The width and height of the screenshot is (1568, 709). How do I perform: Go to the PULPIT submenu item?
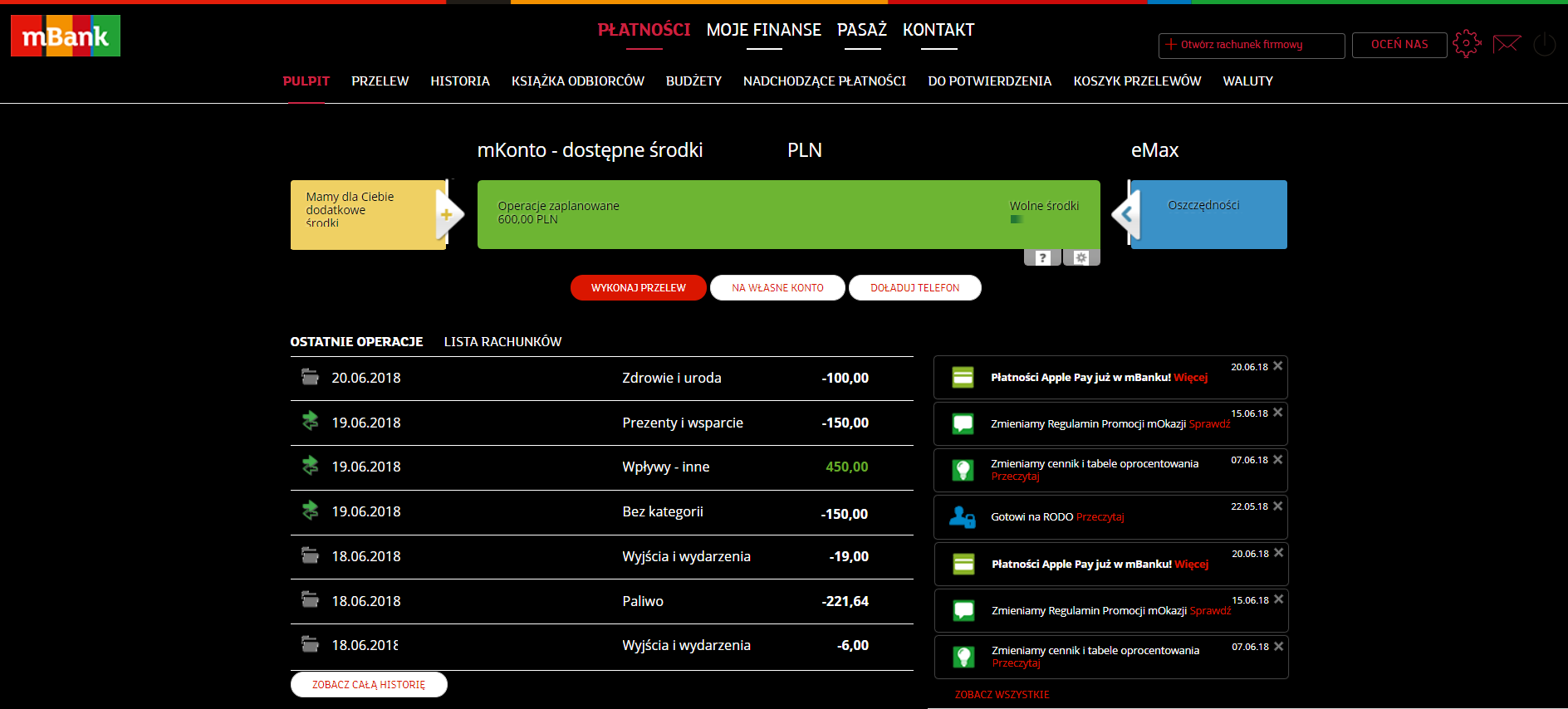pyautogui.click(x=306, y=81)
